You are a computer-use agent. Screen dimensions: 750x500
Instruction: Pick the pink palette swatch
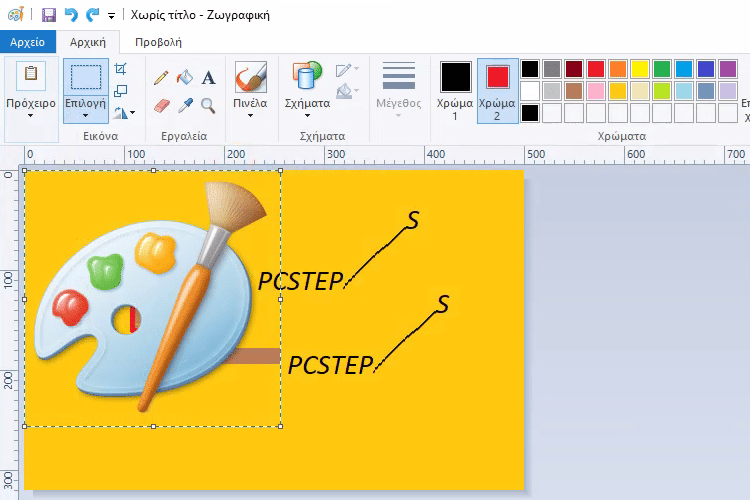(596, 91)
